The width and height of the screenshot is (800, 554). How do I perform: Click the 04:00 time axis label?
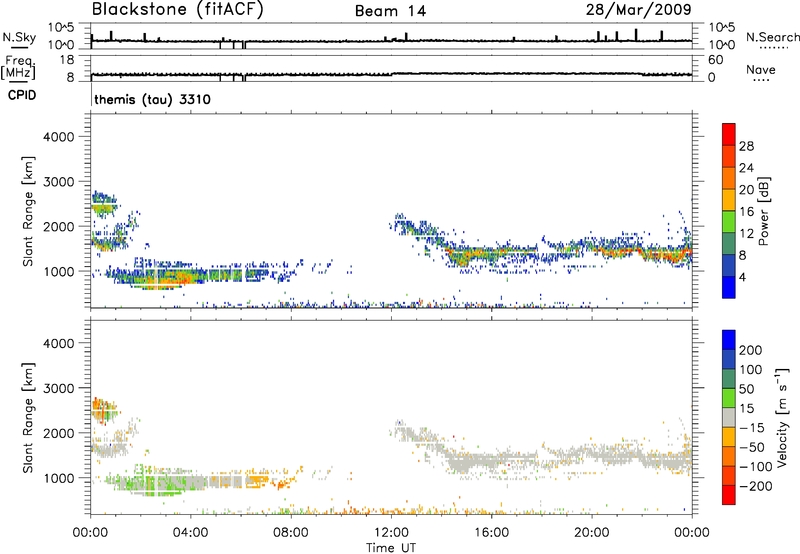point(191,533)
